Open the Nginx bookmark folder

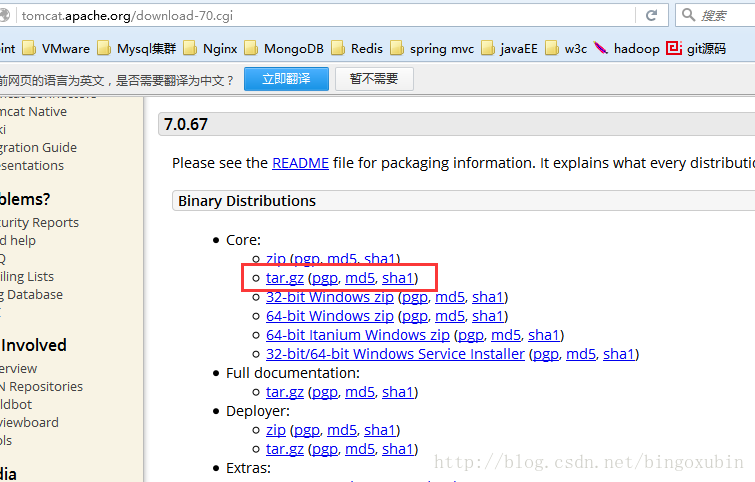pyautogui.click(x=210, y=49)
